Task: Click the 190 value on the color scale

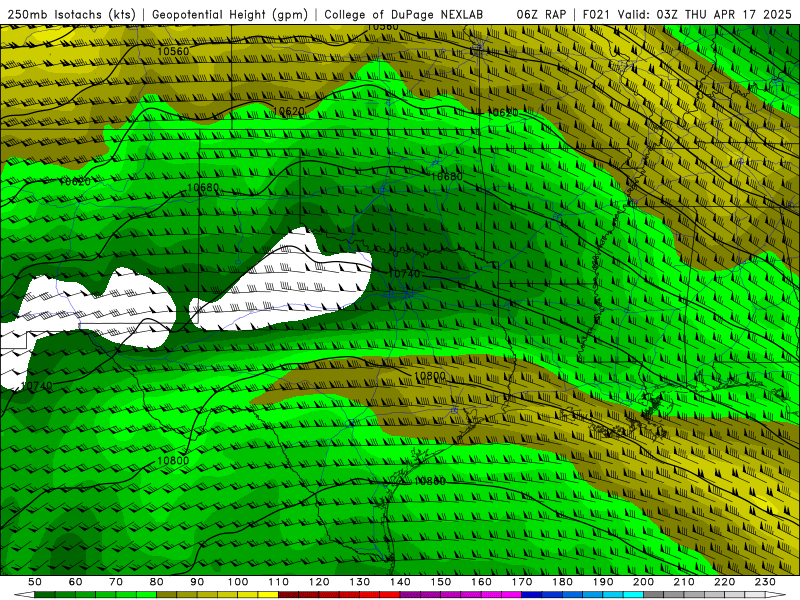Action: tap(603, 582)
